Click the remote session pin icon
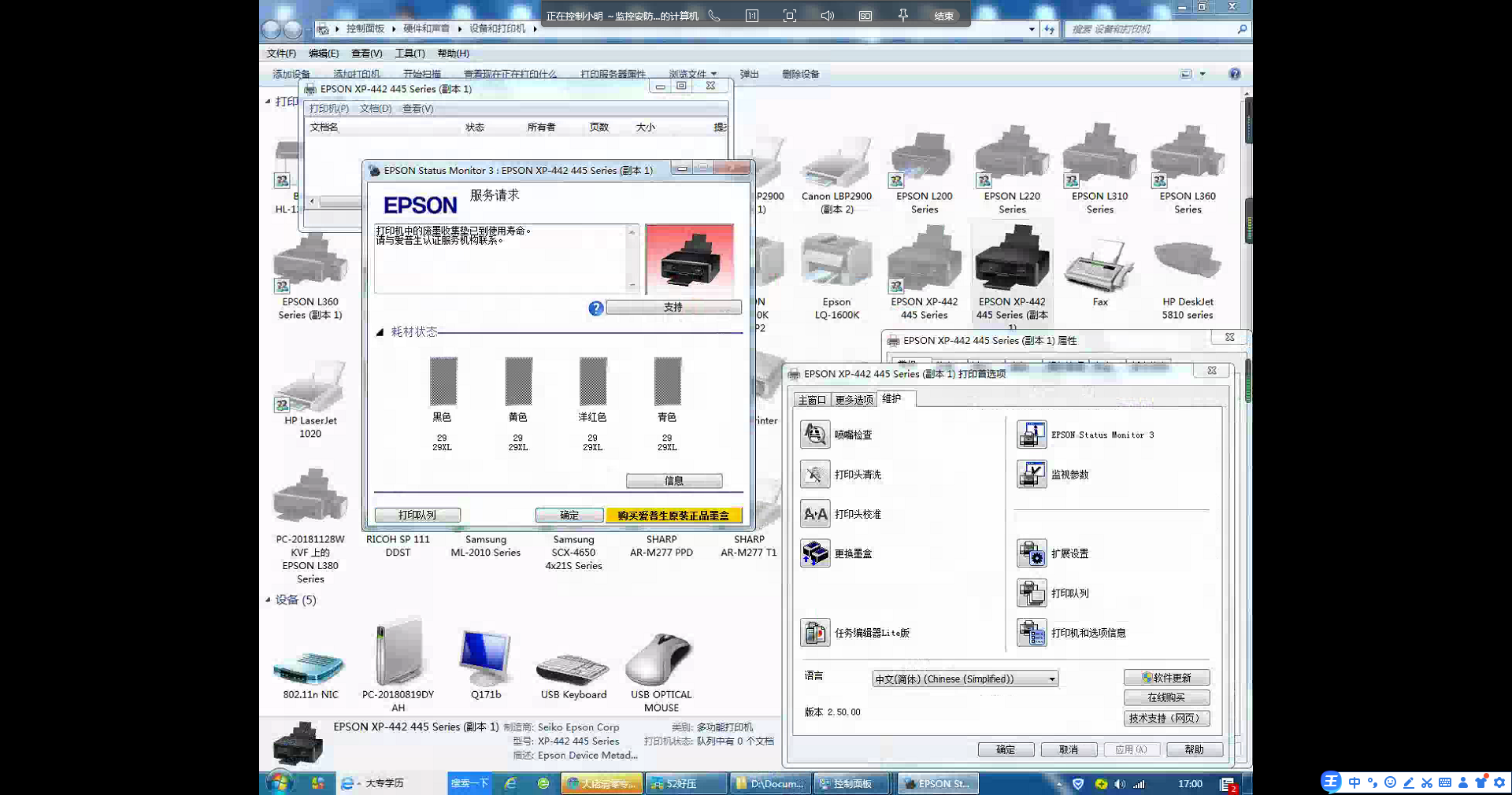Screen dimensions: 1512x795 coord(903,16)
